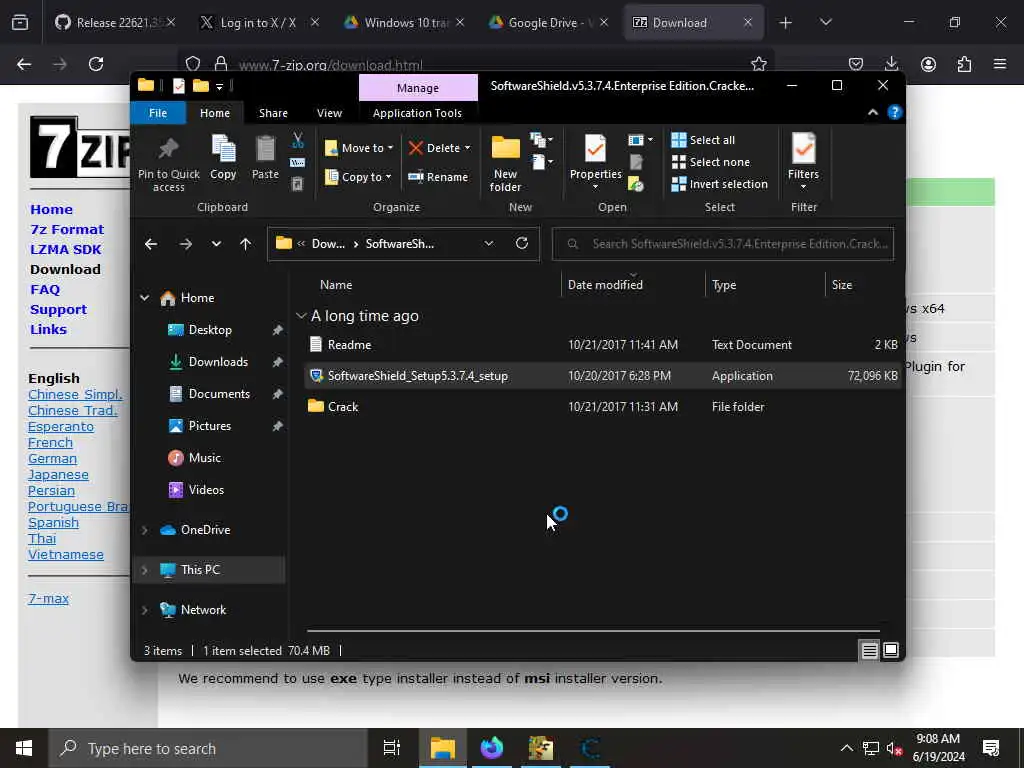The image size is (1024, 768).
Task: Click the Rename button
Action: tap(438, 177)
